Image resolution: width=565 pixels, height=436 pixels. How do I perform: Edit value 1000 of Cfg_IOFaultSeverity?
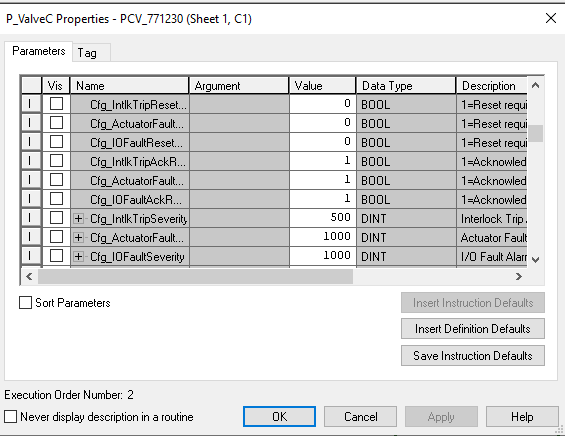tap(322, 256)
